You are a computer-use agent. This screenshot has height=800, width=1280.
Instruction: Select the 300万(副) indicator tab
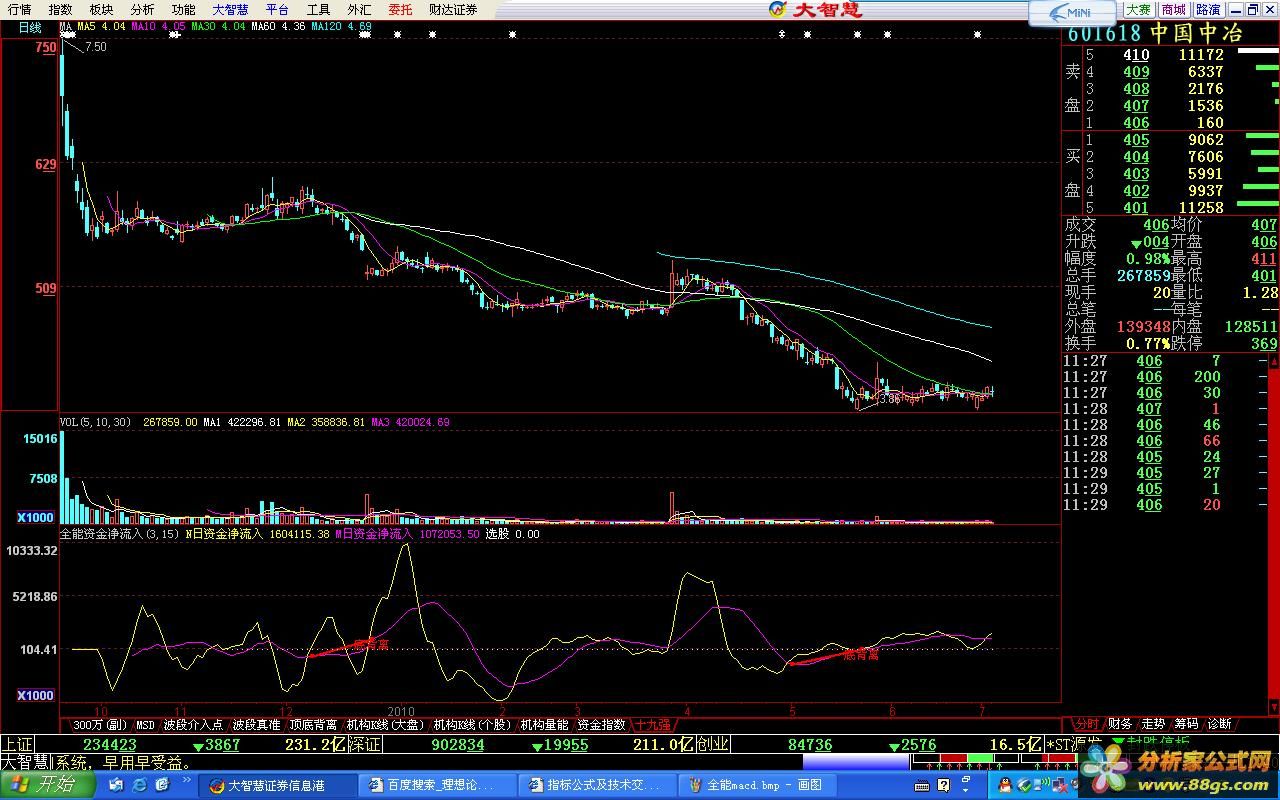tap(99, 724)
